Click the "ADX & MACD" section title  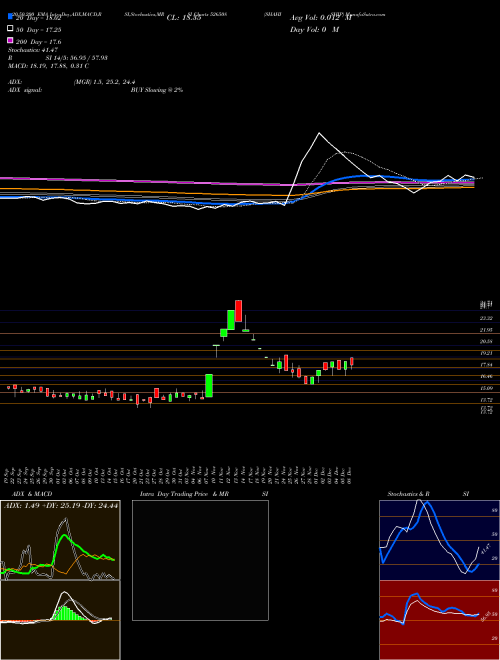tap(32, 494)
